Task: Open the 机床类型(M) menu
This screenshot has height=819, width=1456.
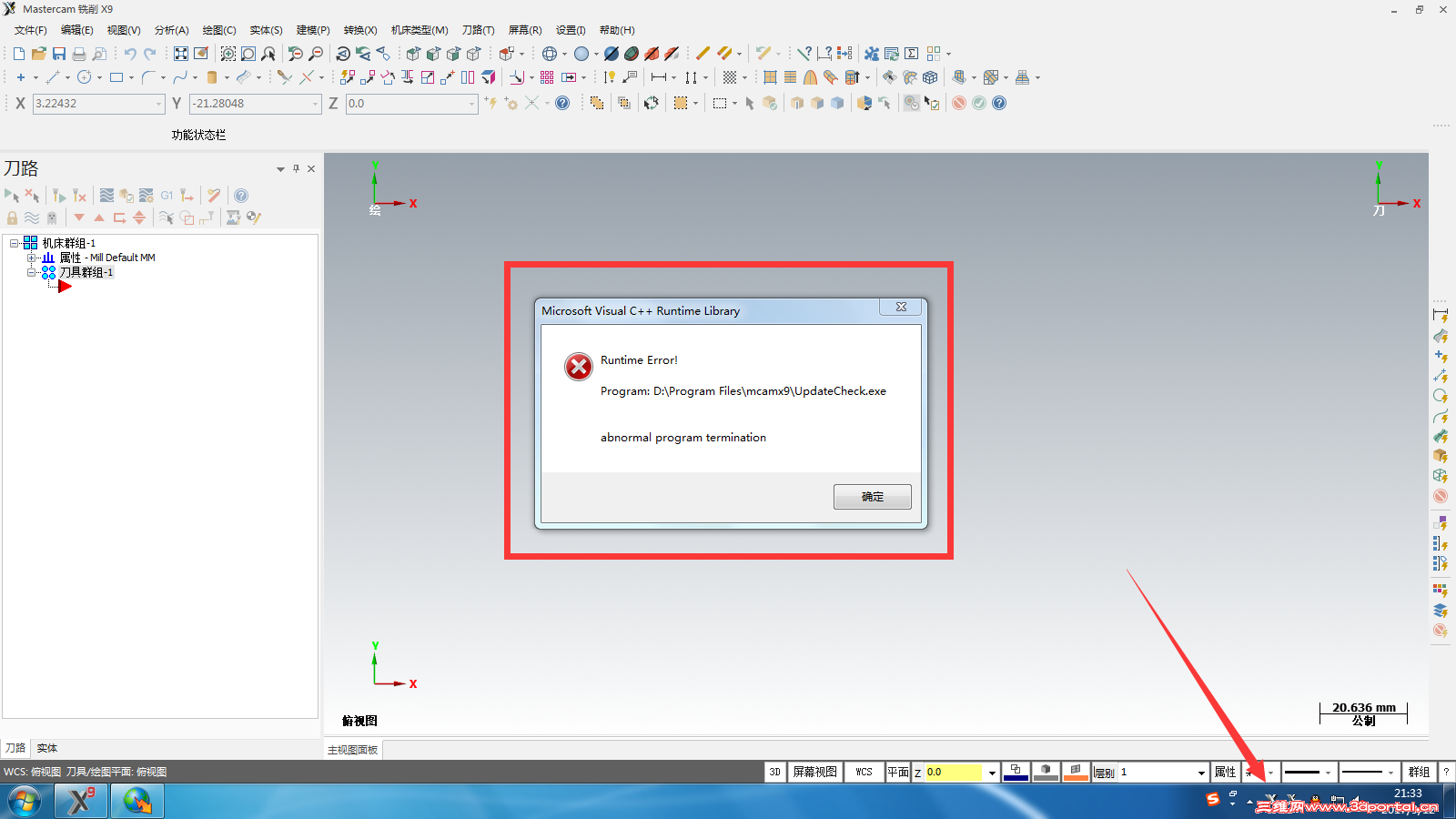Action: pyautogui.click(x=420, y=30)
